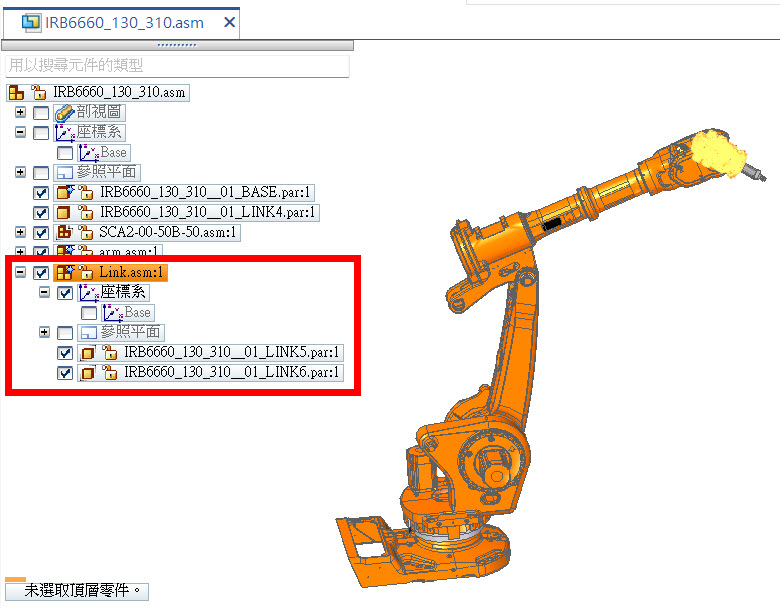Click the lock icon of 01_BASE.par:1
780x608 pixels.
86,192
